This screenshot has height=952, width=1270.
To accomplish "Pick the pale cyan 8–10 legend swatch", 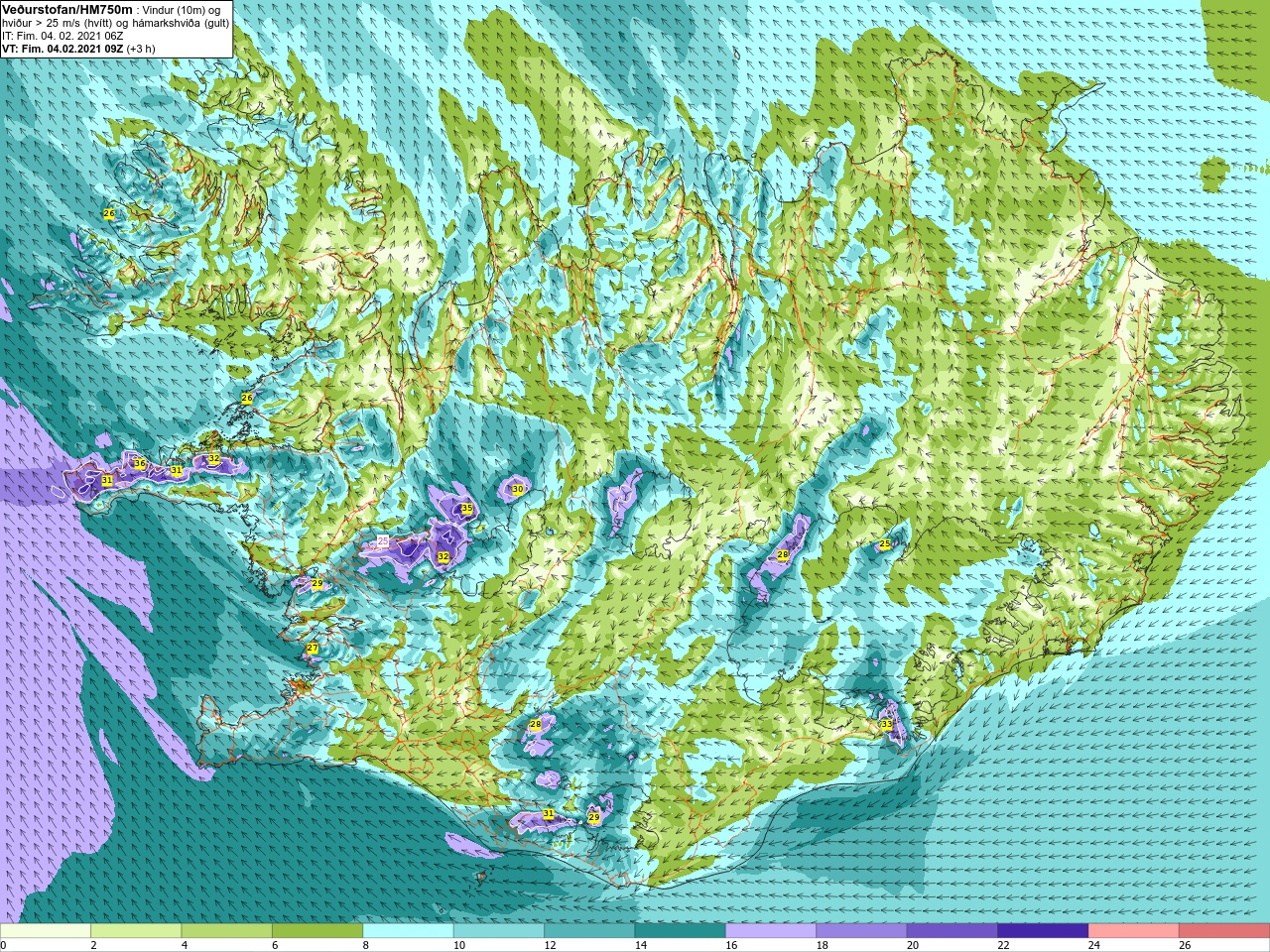I will coord(409,931).
